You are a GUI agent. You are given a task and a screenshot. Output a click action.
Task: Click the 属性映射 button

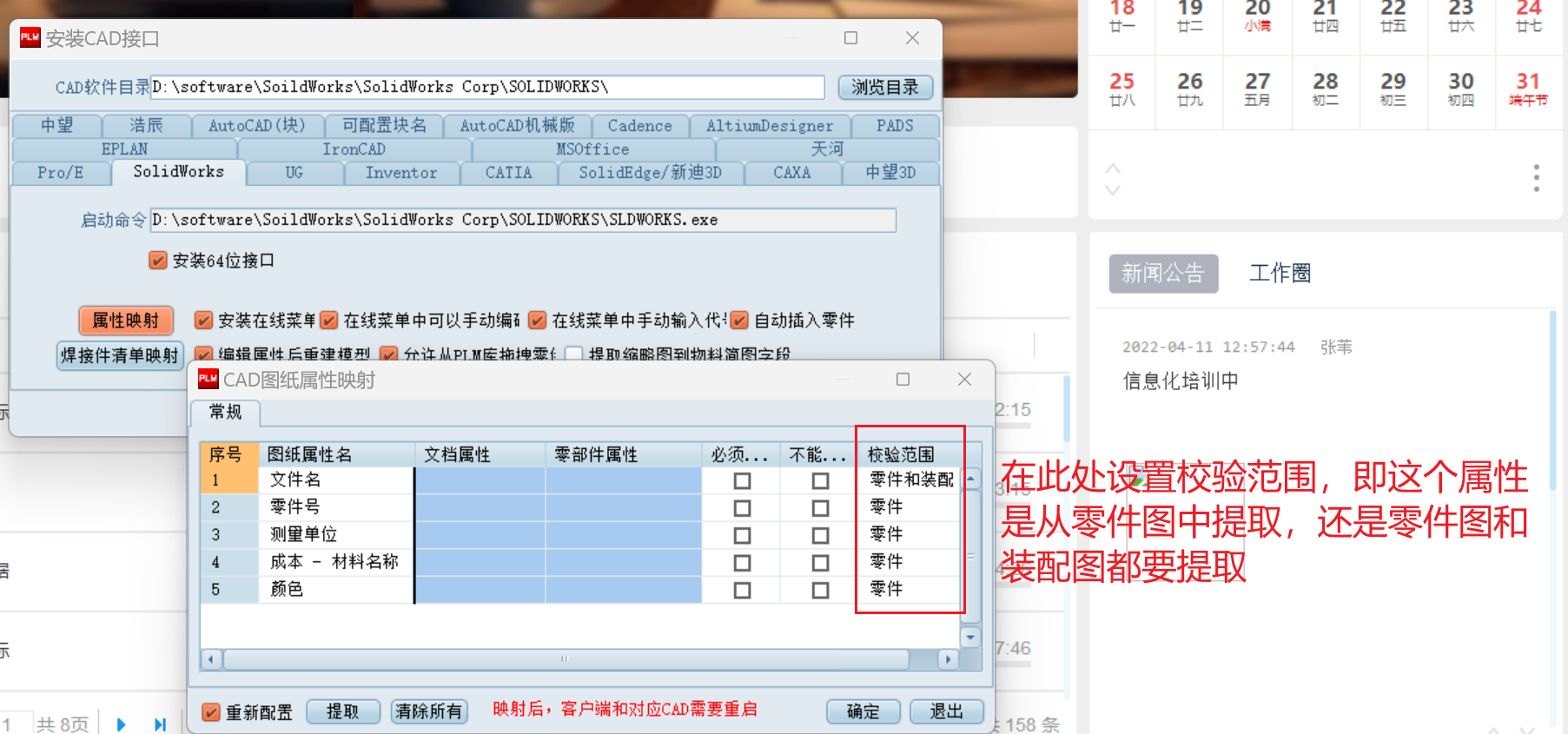tap(126, 321)
